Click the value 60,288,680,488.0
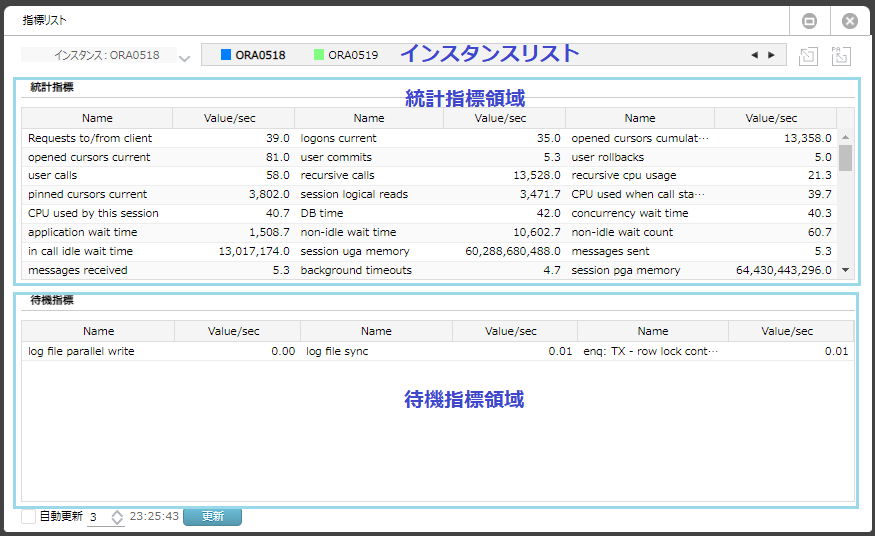This screenshot has width=875, height=536. click(x=513, y=251)
